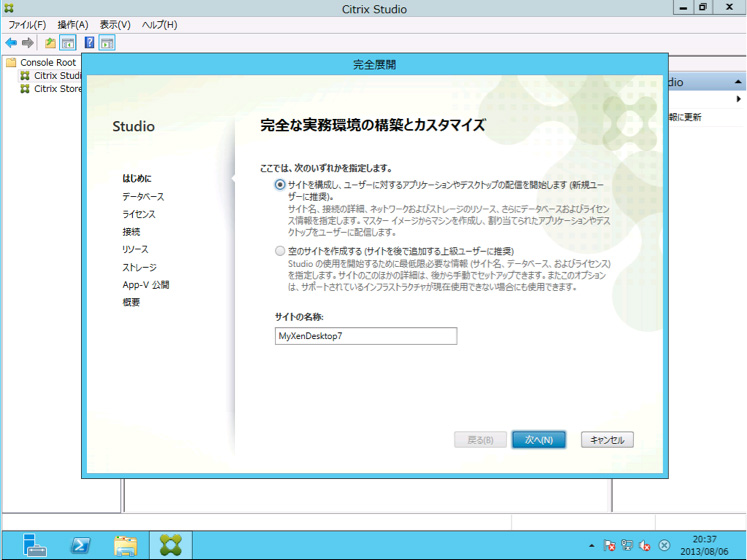The image size is (747, 560).
Task: Click the circled X tray icon
Action: (x=664, y=546)
